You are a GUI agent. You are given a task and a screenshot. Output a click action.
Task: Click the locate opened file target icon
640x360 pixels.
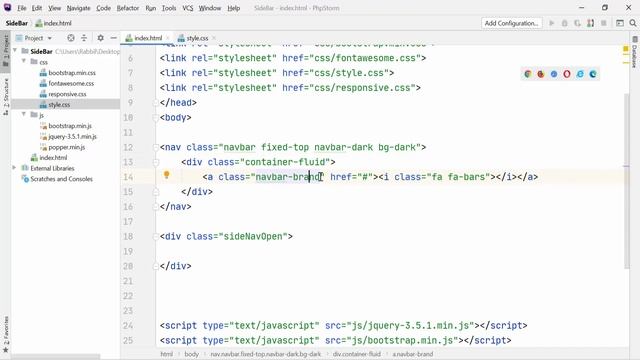click(x=71, y=38)
